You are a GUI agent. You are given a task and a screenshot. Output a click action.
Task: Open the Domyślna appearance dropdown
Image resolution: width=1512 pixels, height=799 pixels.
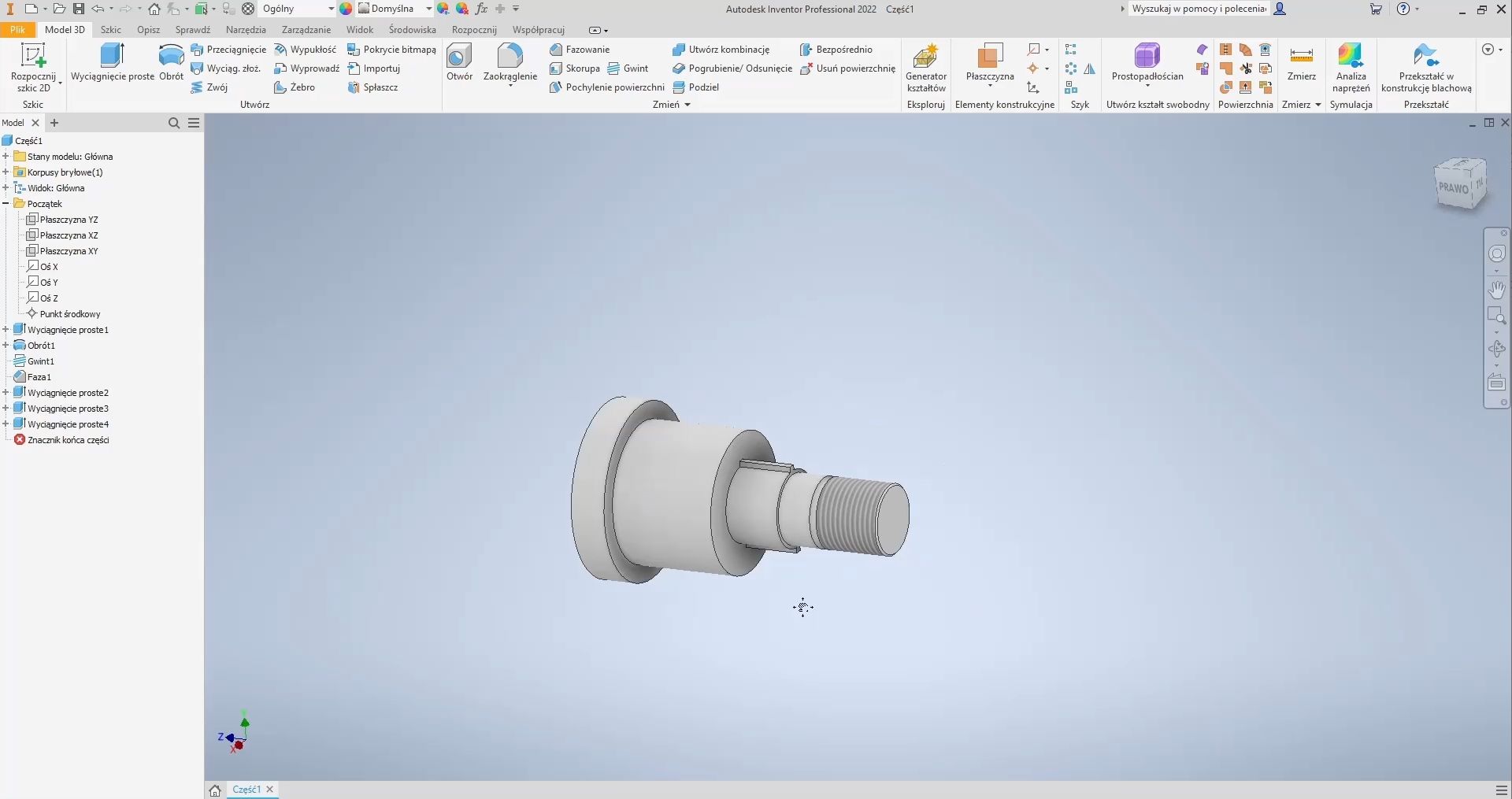(x=428, y=9)
